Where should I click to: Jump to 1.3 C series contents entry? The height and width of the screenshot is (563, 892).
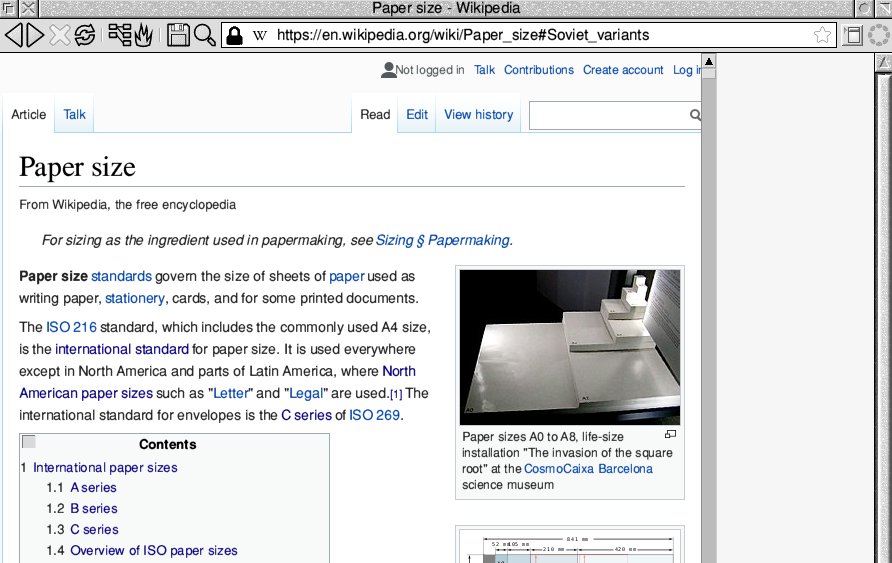point(94,529)
